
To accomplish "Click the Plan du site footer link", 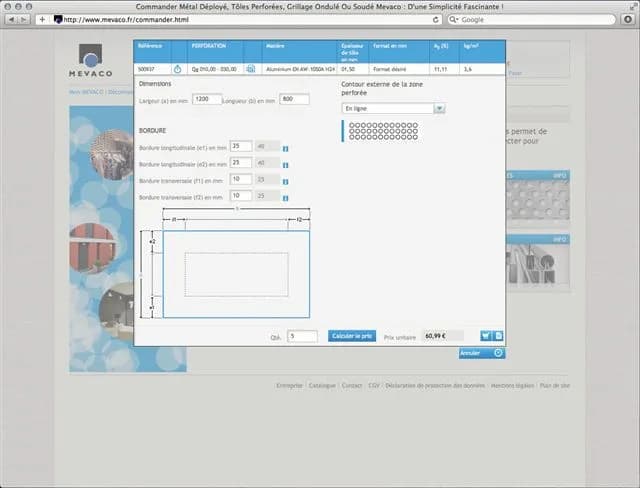I will click(554, 385).
